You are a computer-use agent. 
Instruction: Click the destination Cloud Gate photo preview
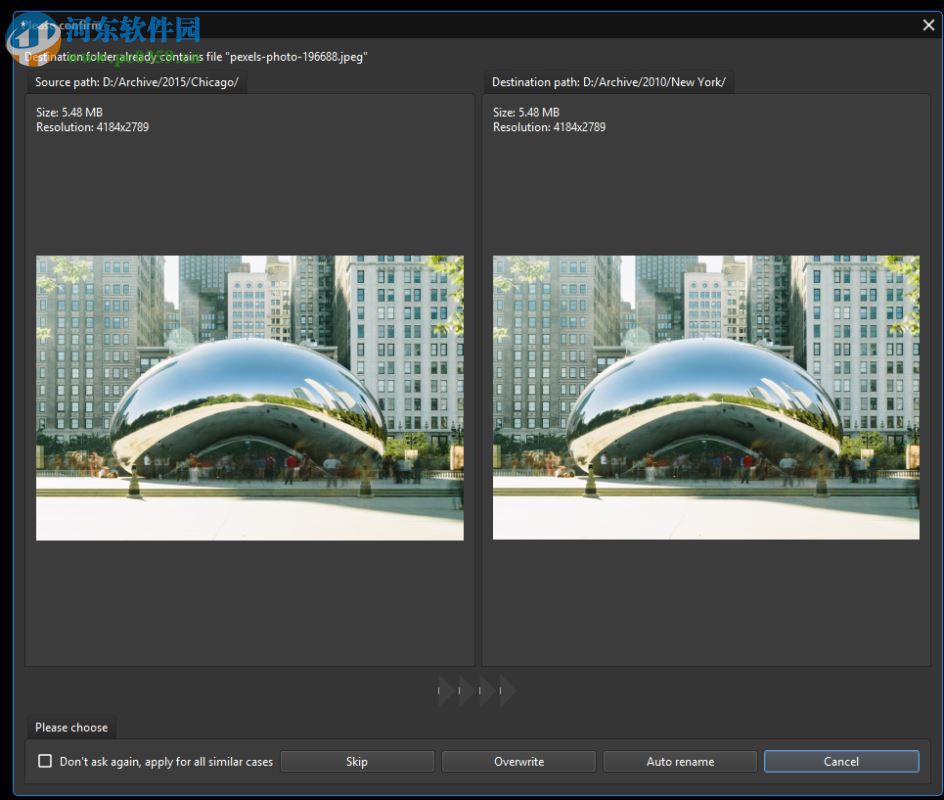point(704,397)
